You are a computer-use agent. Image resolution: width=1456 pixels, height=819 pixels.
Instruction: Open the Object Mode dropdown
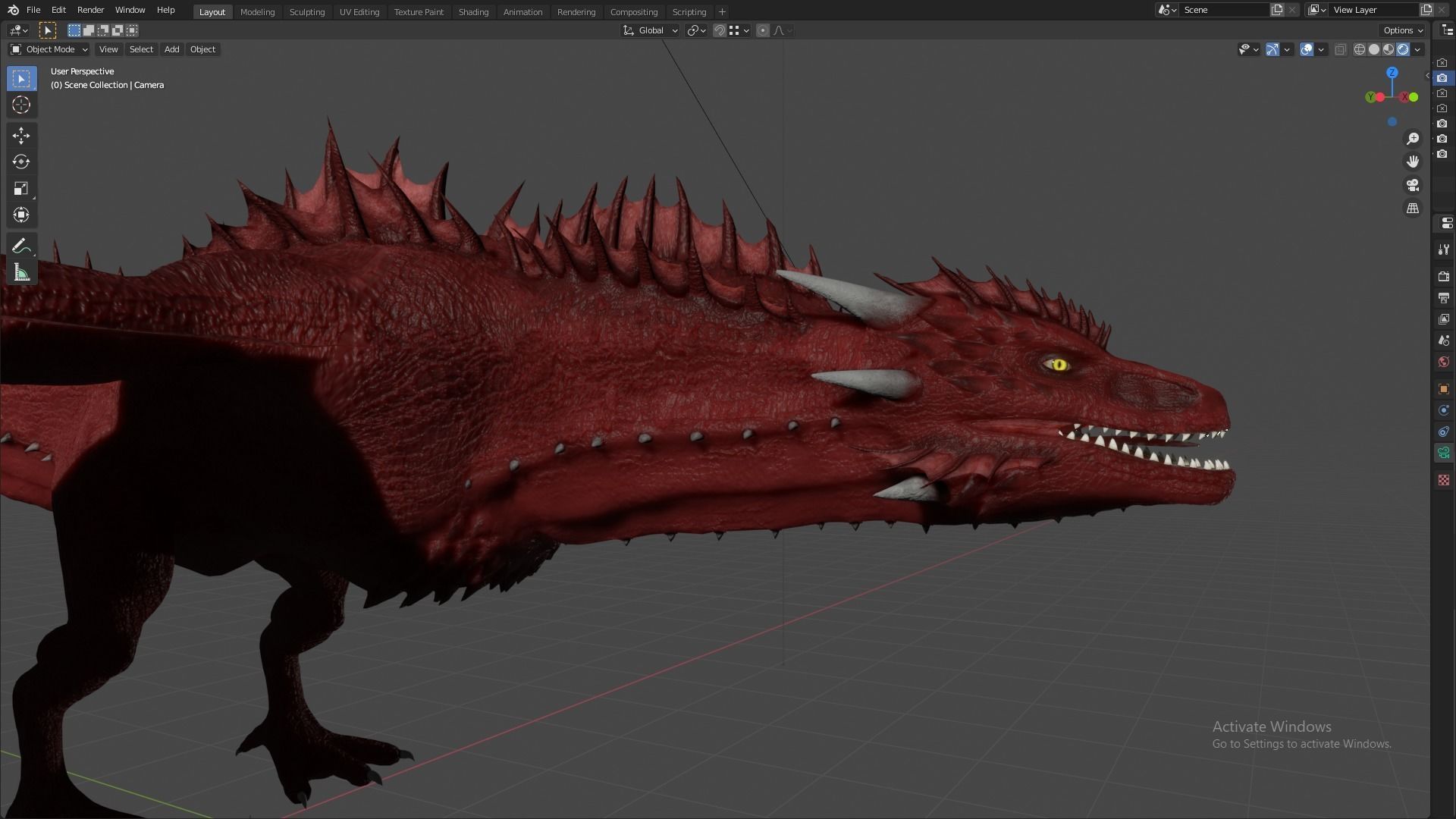point(49,49)
